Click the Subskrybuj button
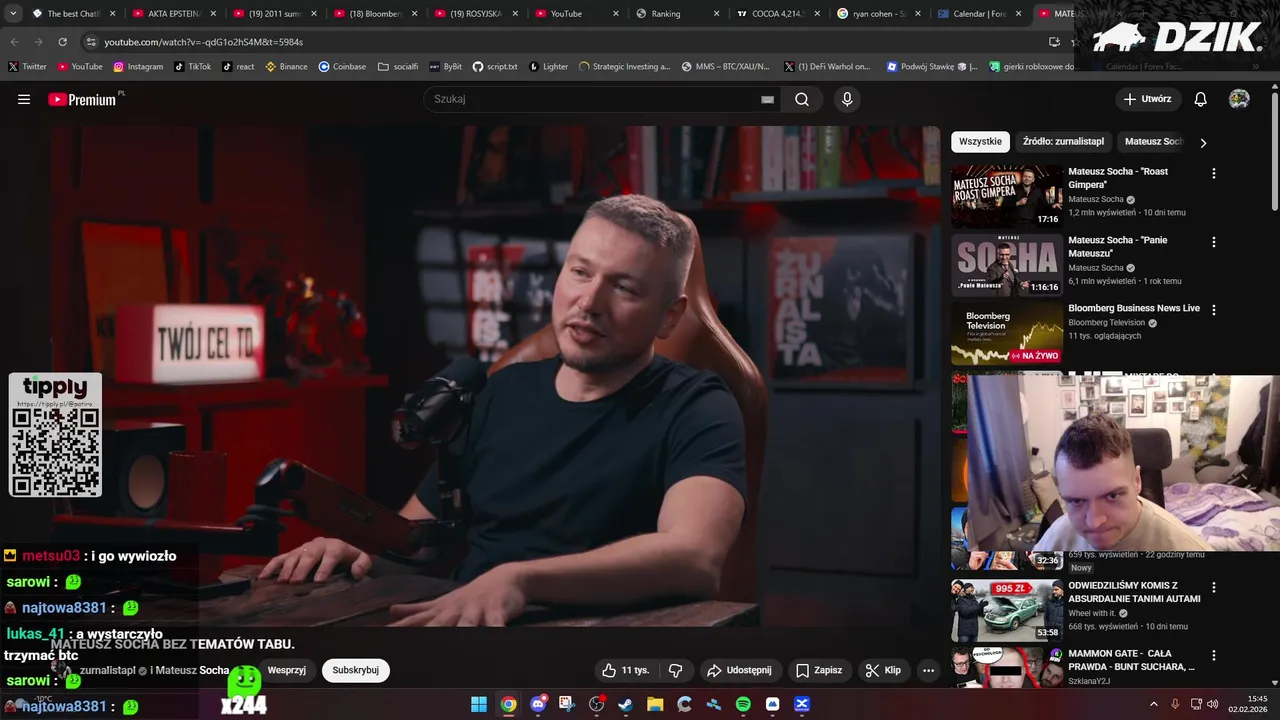This screenshot has height=720, width=1280. pos(355,670)
